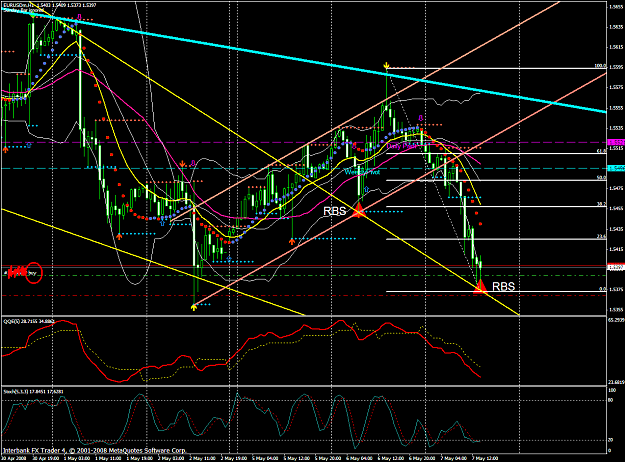Click the Weekly Pivot label
Screen dimensions: 625x462
(362, 172)
